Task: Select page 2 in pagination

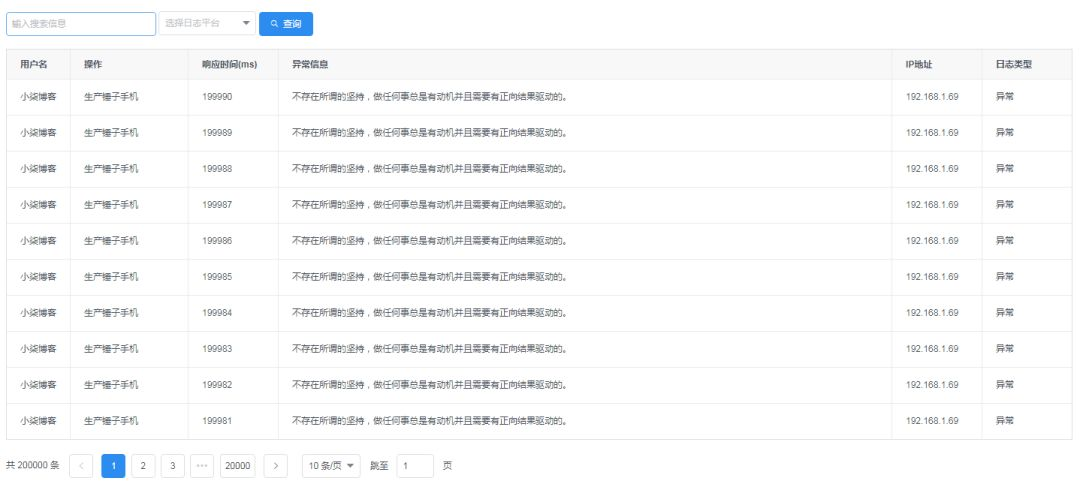Action: pyautogui.click(x=143, y=466)
